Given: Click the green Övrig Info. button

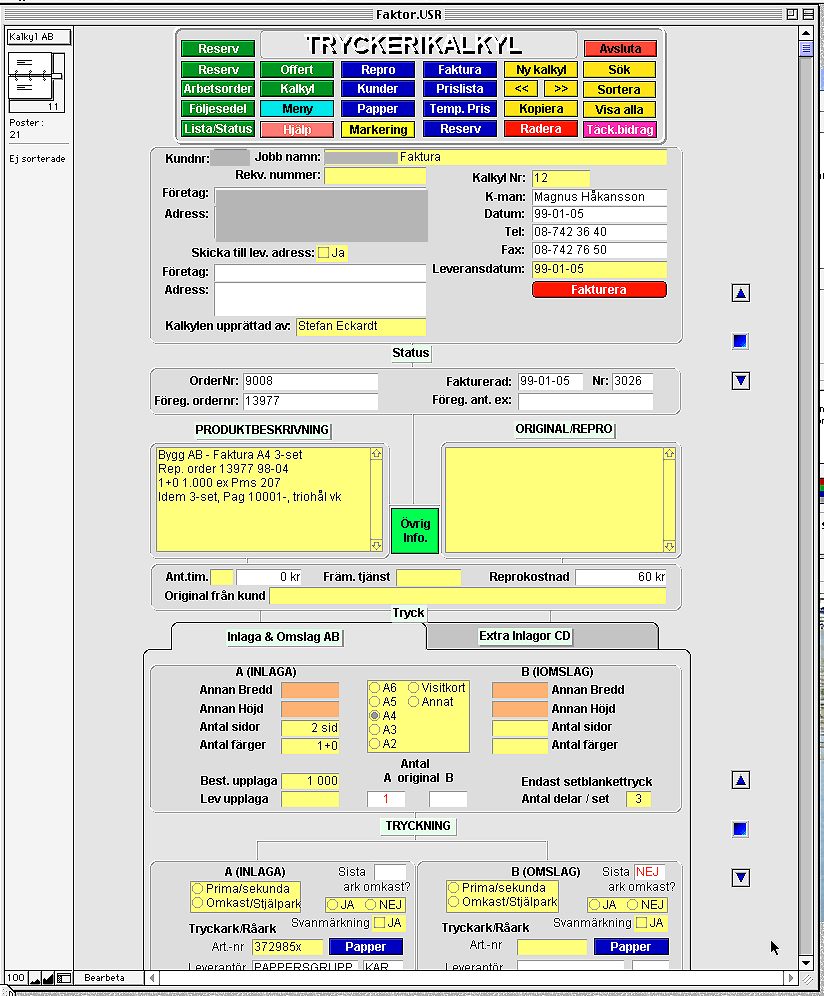Looking at the screenshot, I should (414, 530).
